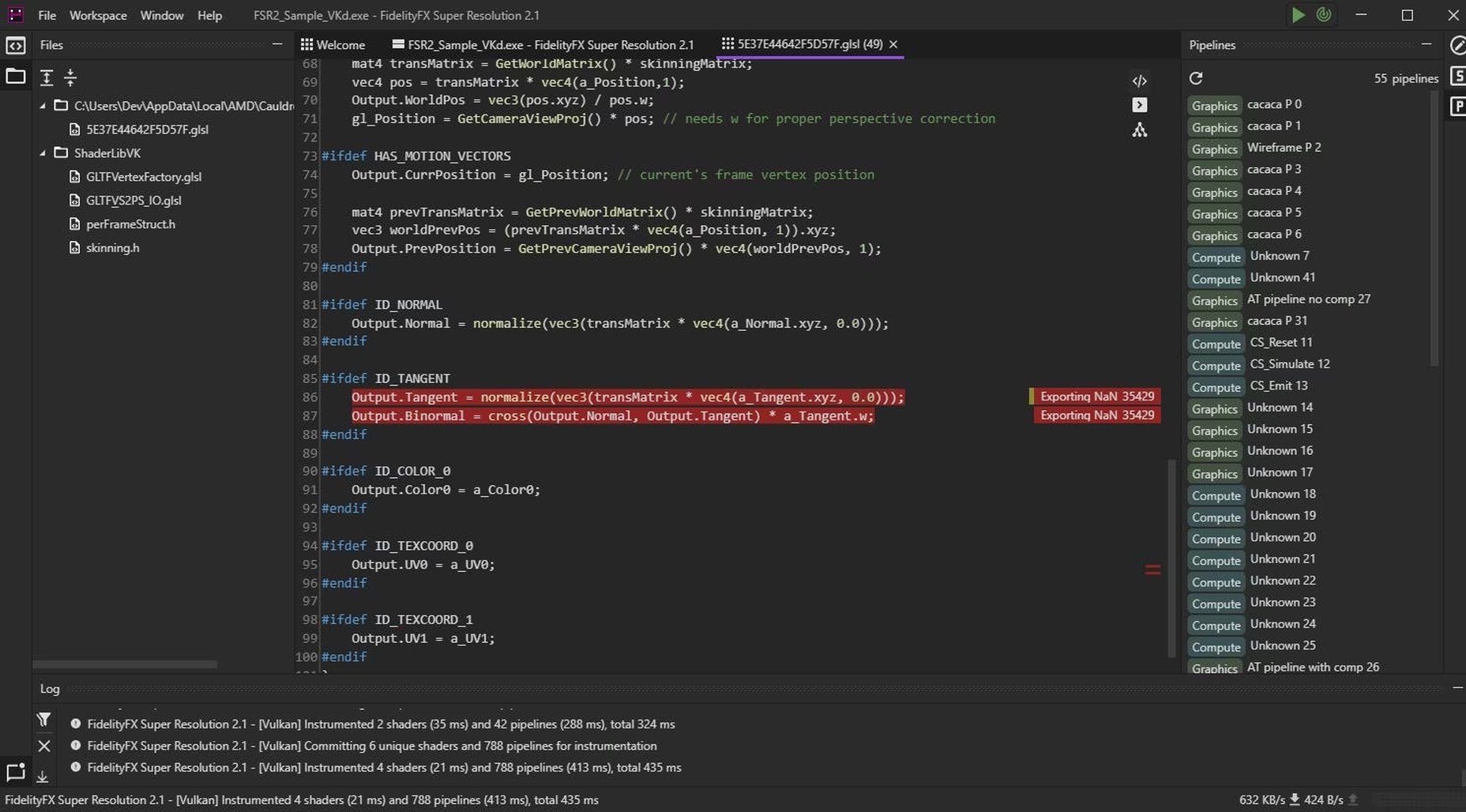
Task: Click the editor terminal arrow icon
Action: point(1139,105)
